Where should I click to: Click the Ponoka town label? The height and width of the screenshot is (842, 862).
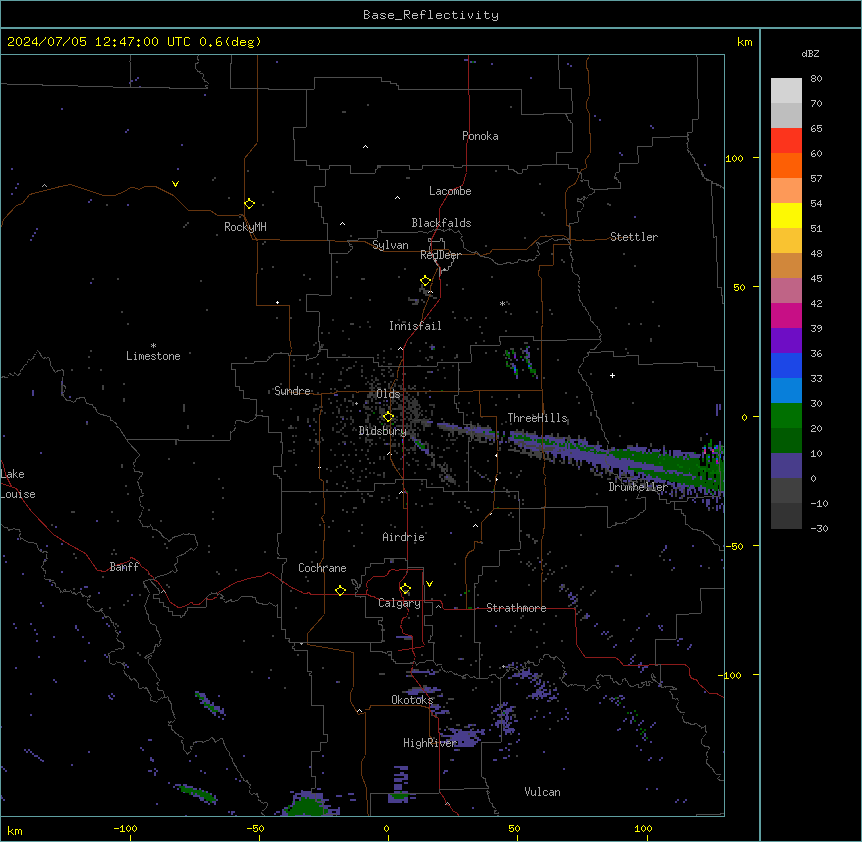pyautogui.click(x=480, y=136)
